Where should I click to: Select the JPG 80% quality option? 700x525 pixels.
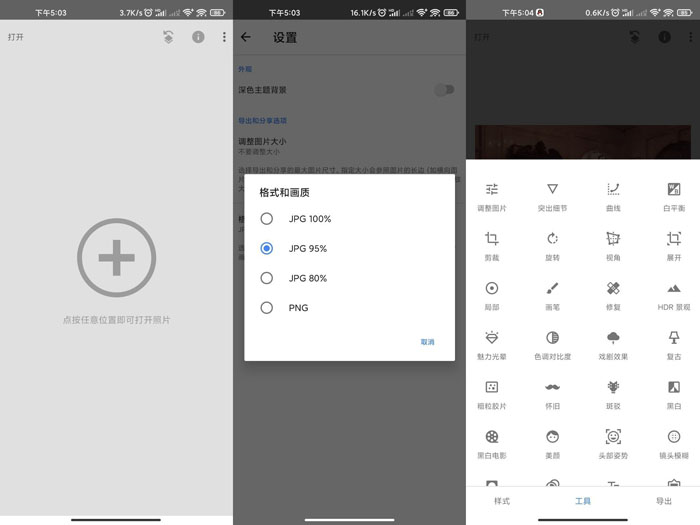coord(267,278)
